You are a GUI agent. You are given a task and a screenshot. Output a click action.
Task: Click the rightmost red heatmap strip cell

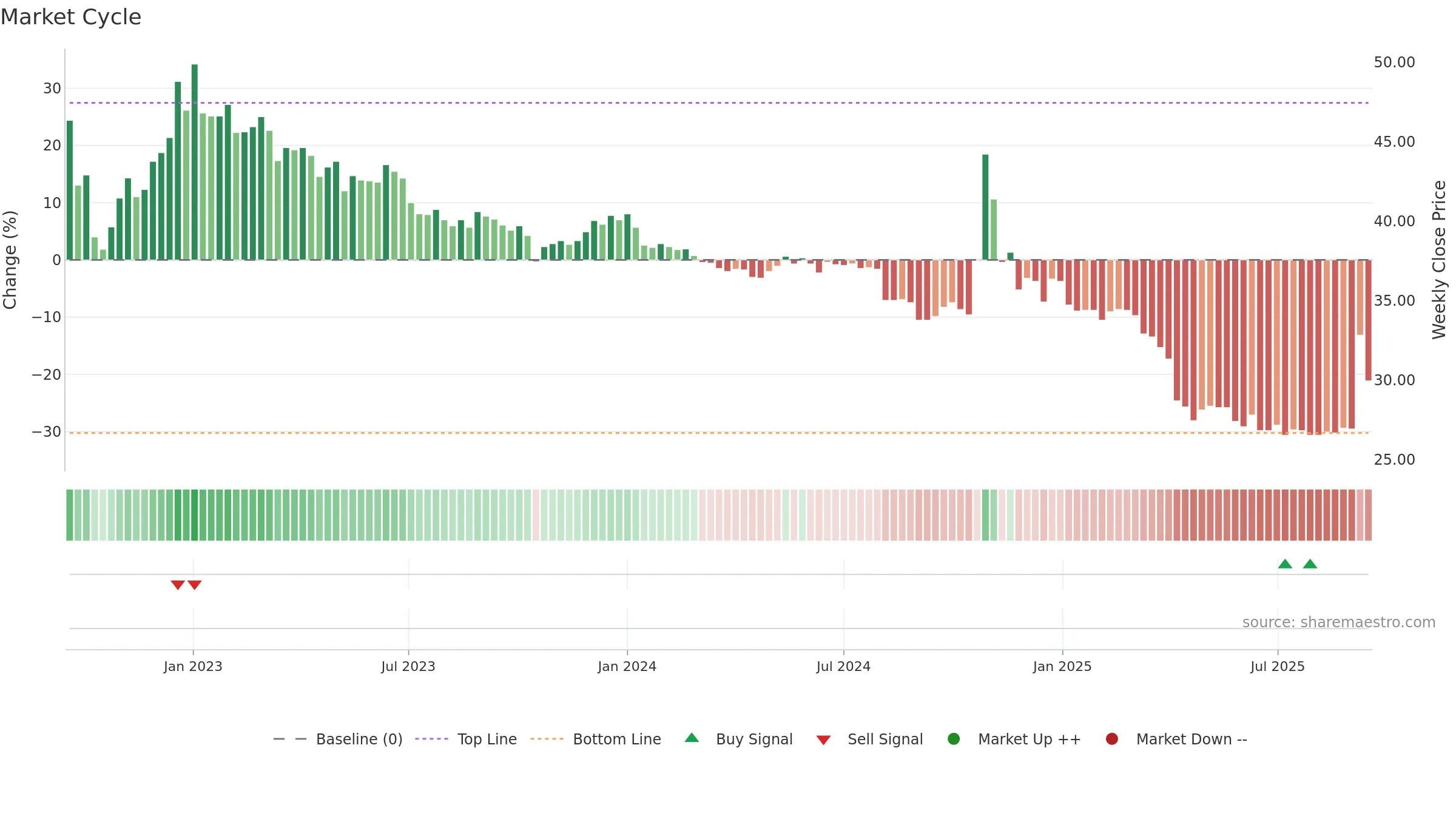pyautogui.click(x=1368, y=515)
